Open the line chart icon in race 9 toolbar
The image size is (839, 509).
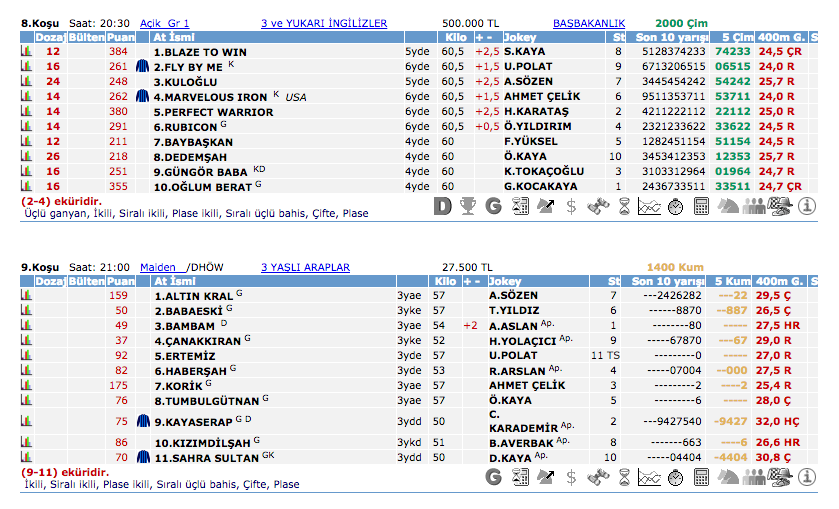tap(650, 477)
